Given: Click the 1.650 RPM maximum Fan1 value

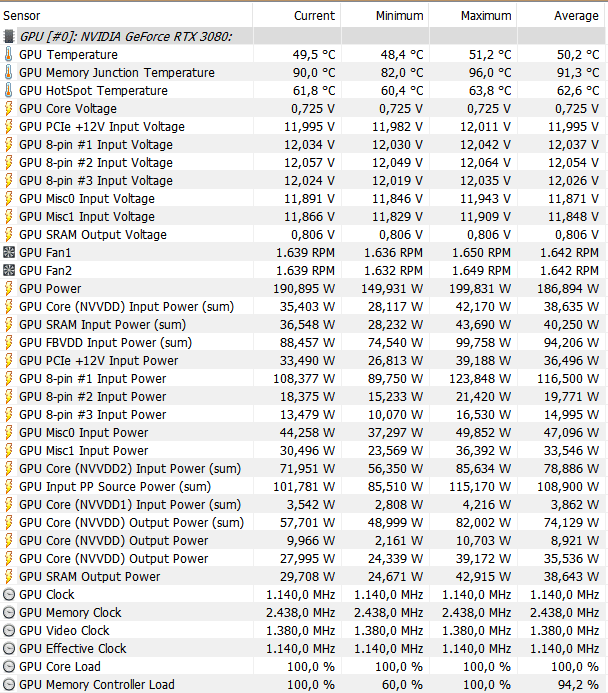Looking at the screenshot, I should coord(481,253).
